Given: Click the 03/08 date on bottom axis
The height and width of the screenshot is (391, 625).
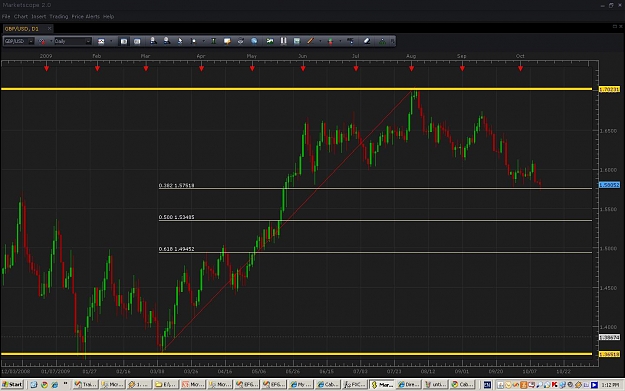Looking at the screenshot, I should point(157,371).
